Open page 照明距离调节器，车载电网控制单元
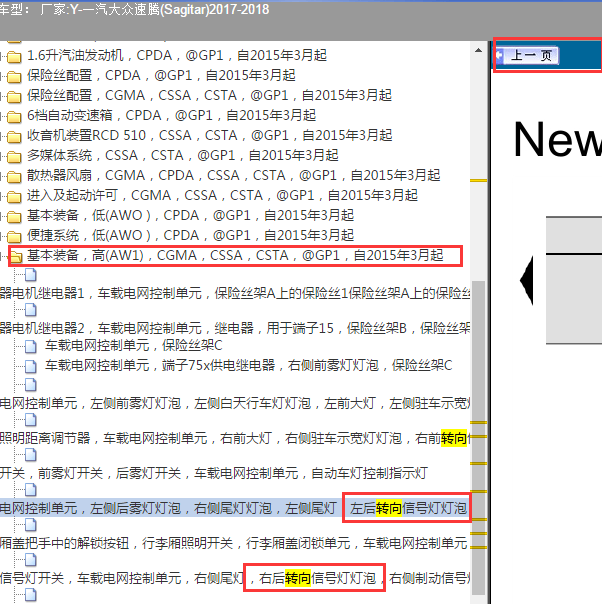 (x=235, y=438)
